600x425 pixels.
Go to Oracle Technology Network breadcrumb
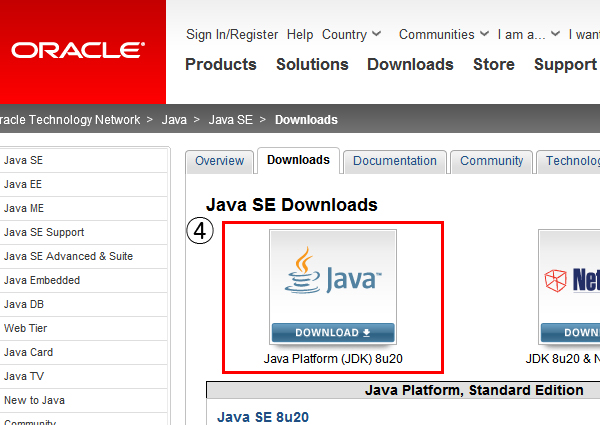tap(70, 120)
